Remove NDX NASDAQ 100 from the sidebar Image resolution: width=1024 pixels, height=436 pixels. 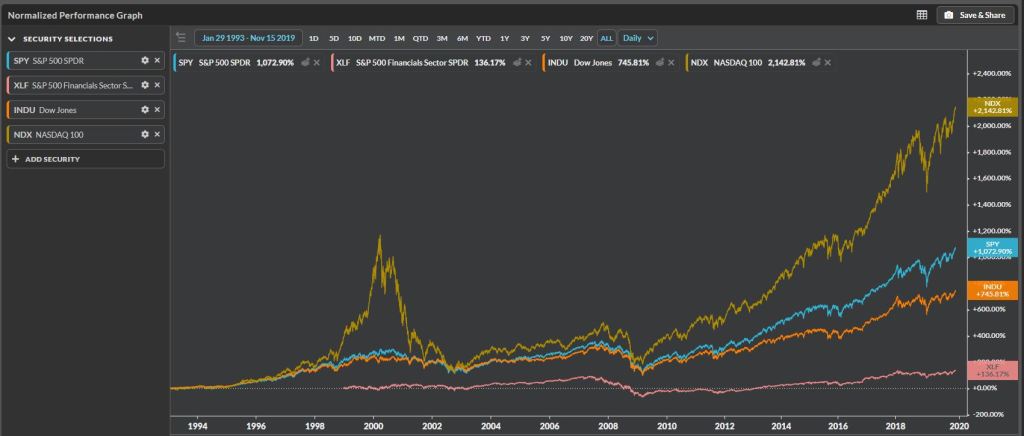pyautogui.click(x=157, y=134)
